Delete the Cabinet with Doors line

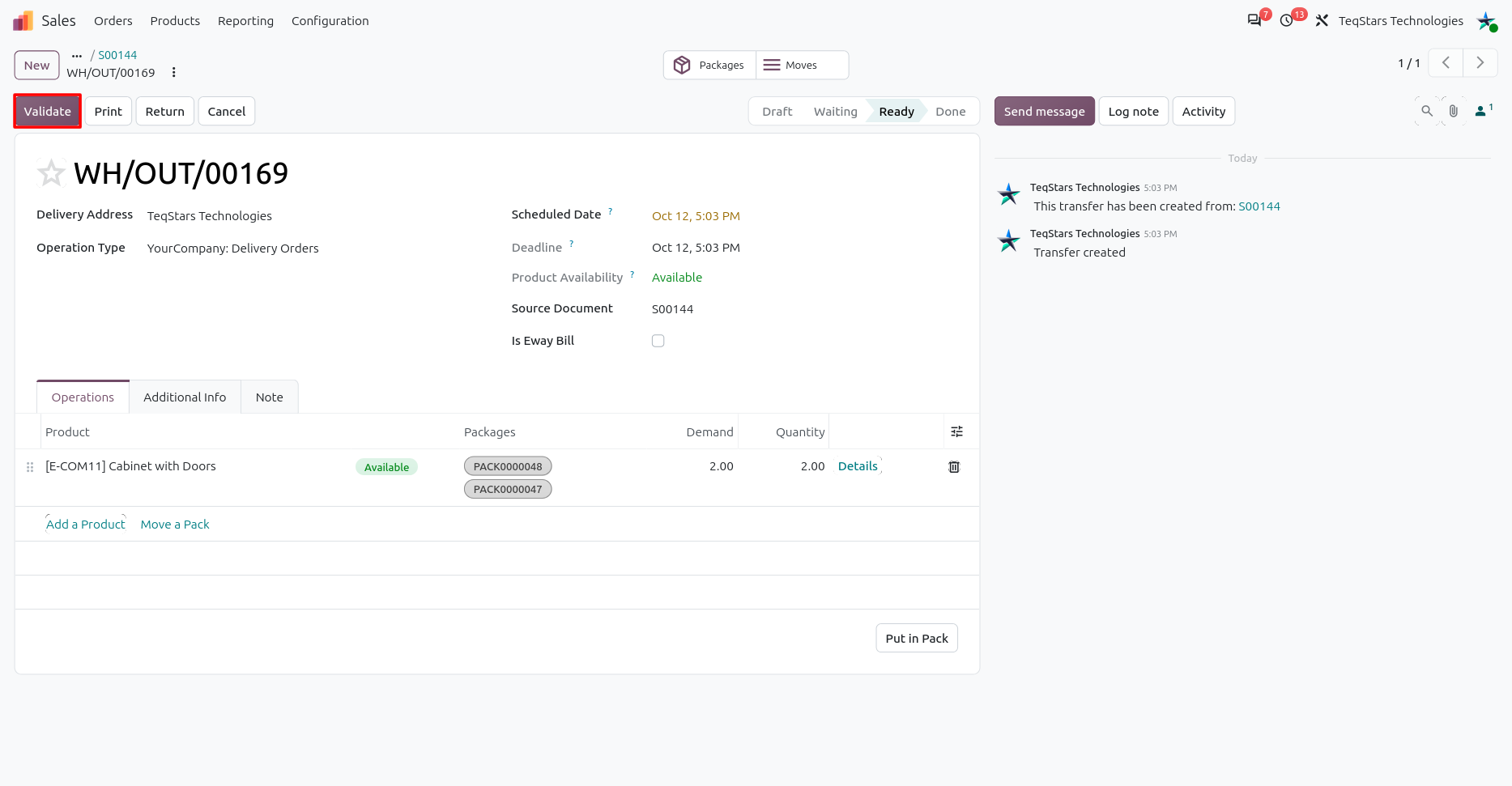tap(954, 466)
